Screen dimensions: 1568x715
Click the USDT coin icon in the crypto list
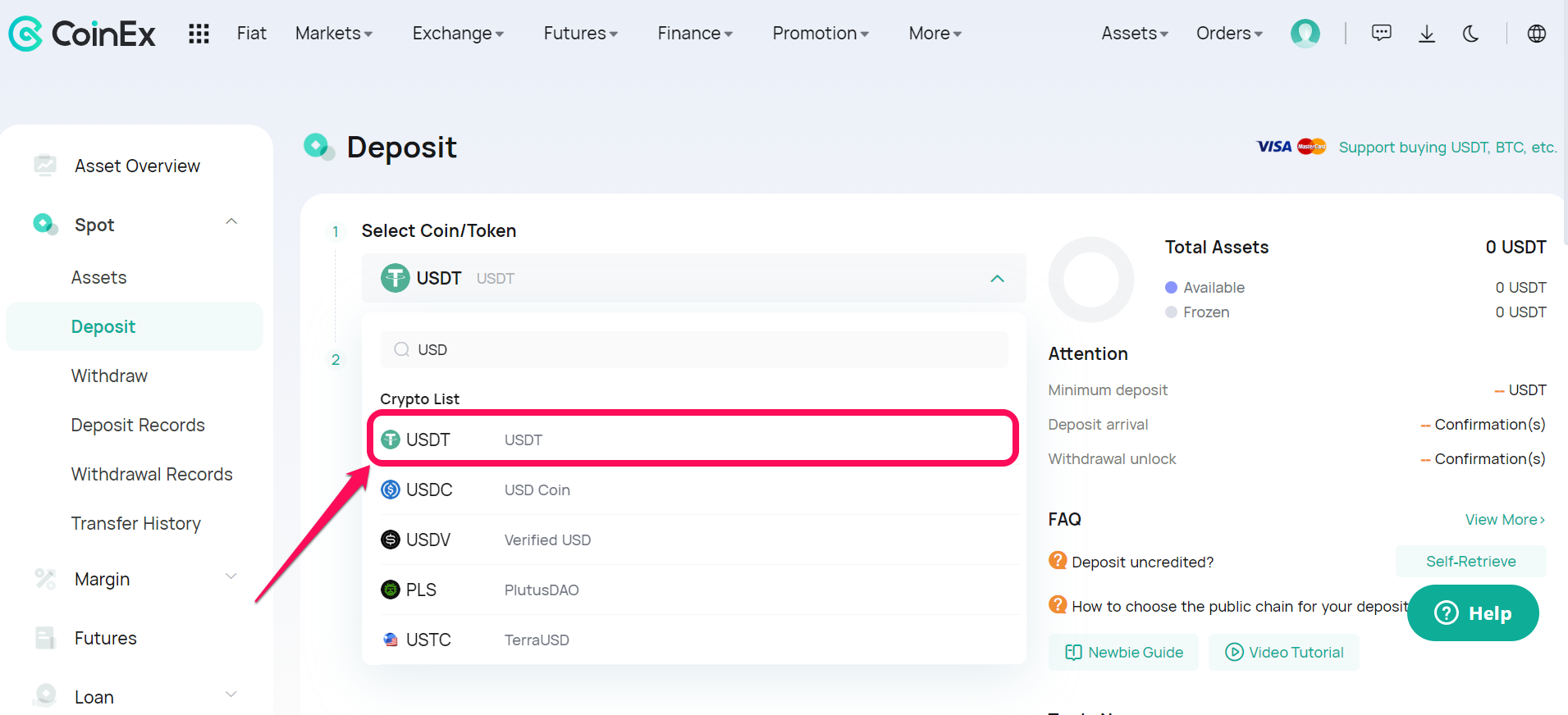tap(391, 439)
